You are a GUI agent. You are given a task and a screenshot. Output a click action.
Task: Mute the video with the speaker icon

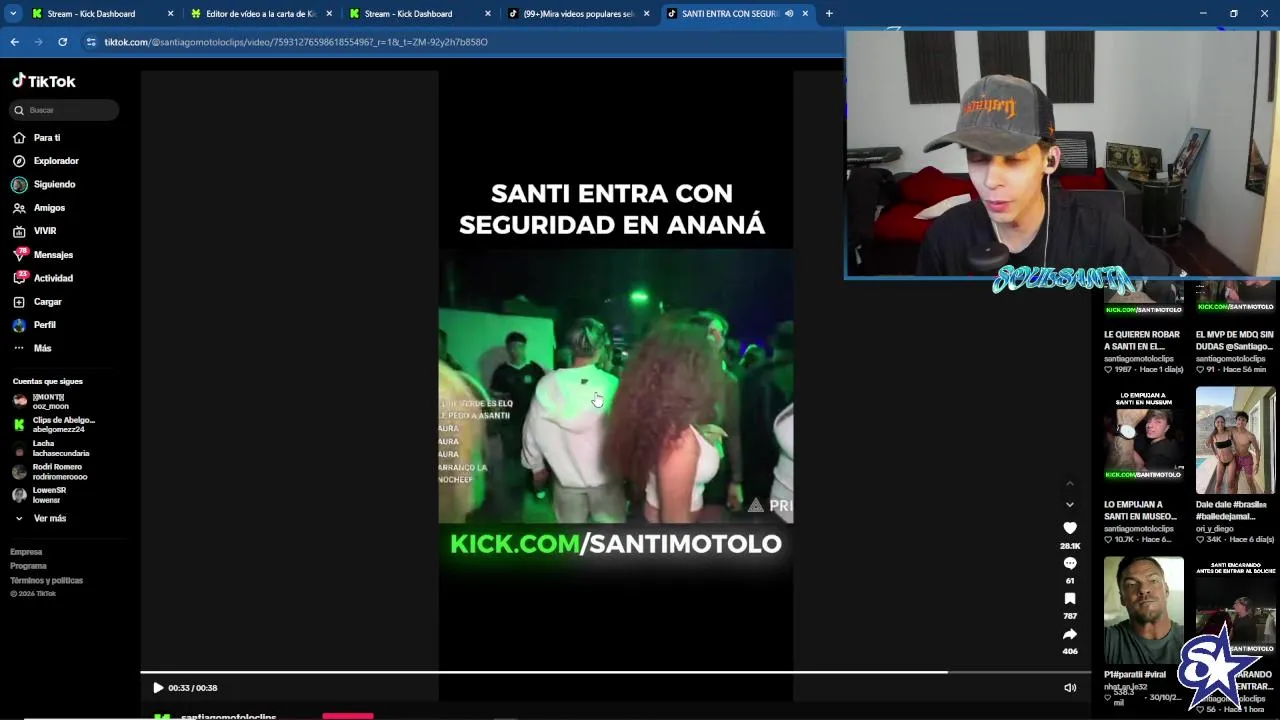pos(1070,688)
